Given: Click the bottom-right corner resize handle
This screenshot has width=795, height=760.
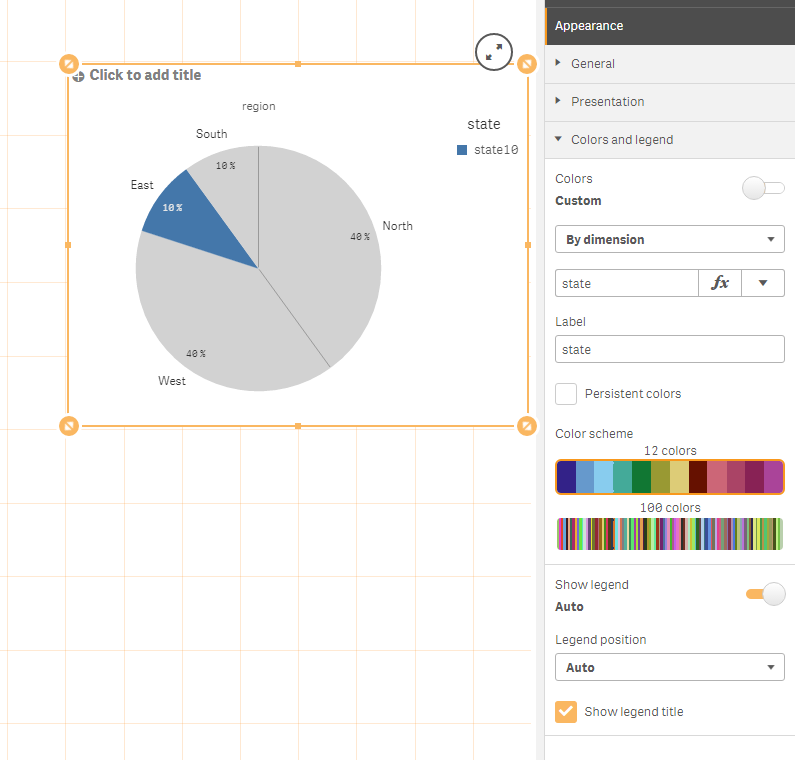Looking at the screenshot, I should [527, 426].
